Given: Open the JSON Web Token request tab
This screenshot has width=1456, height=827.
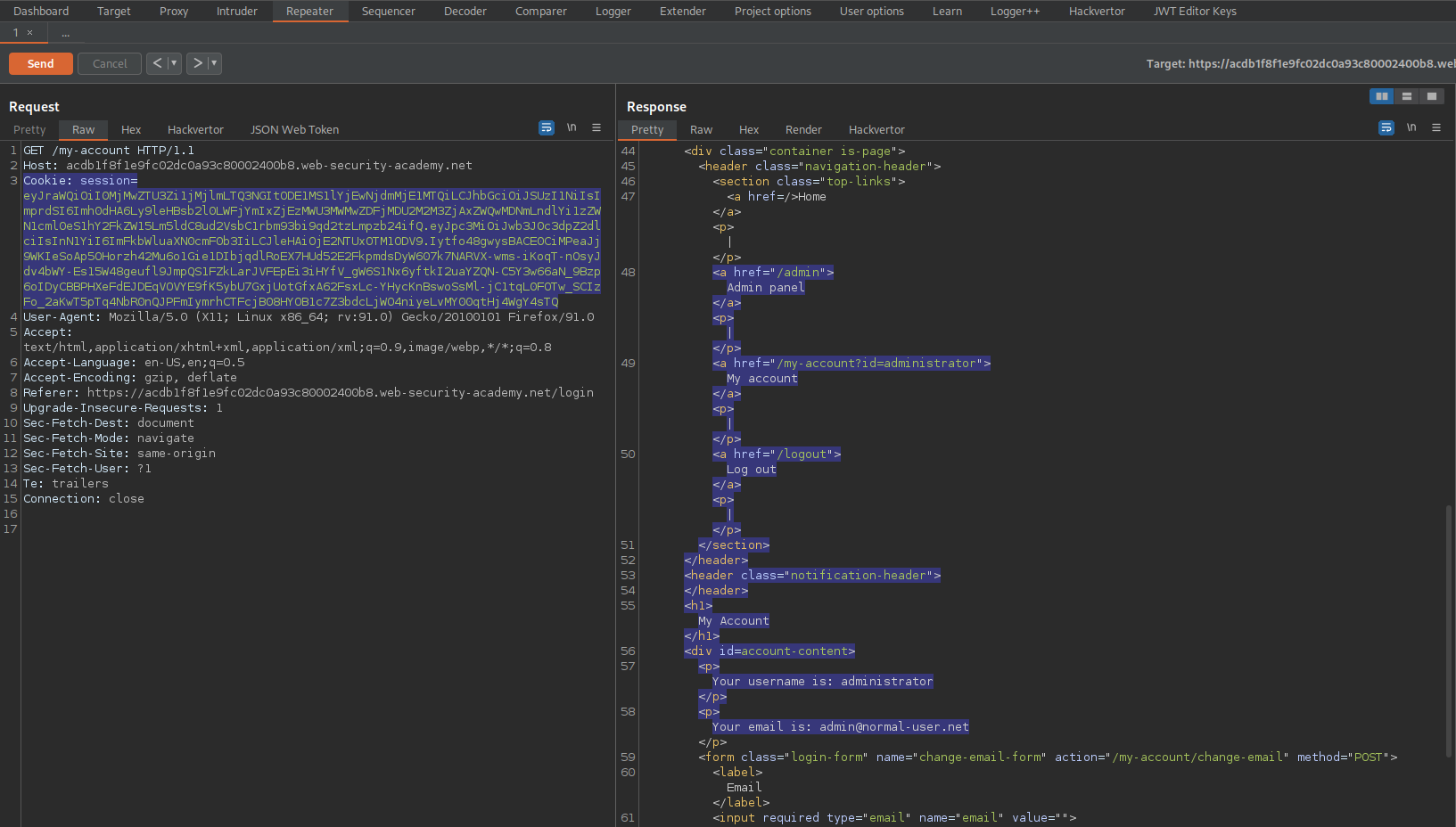Looking at the screenshot, I should point(294,130).
